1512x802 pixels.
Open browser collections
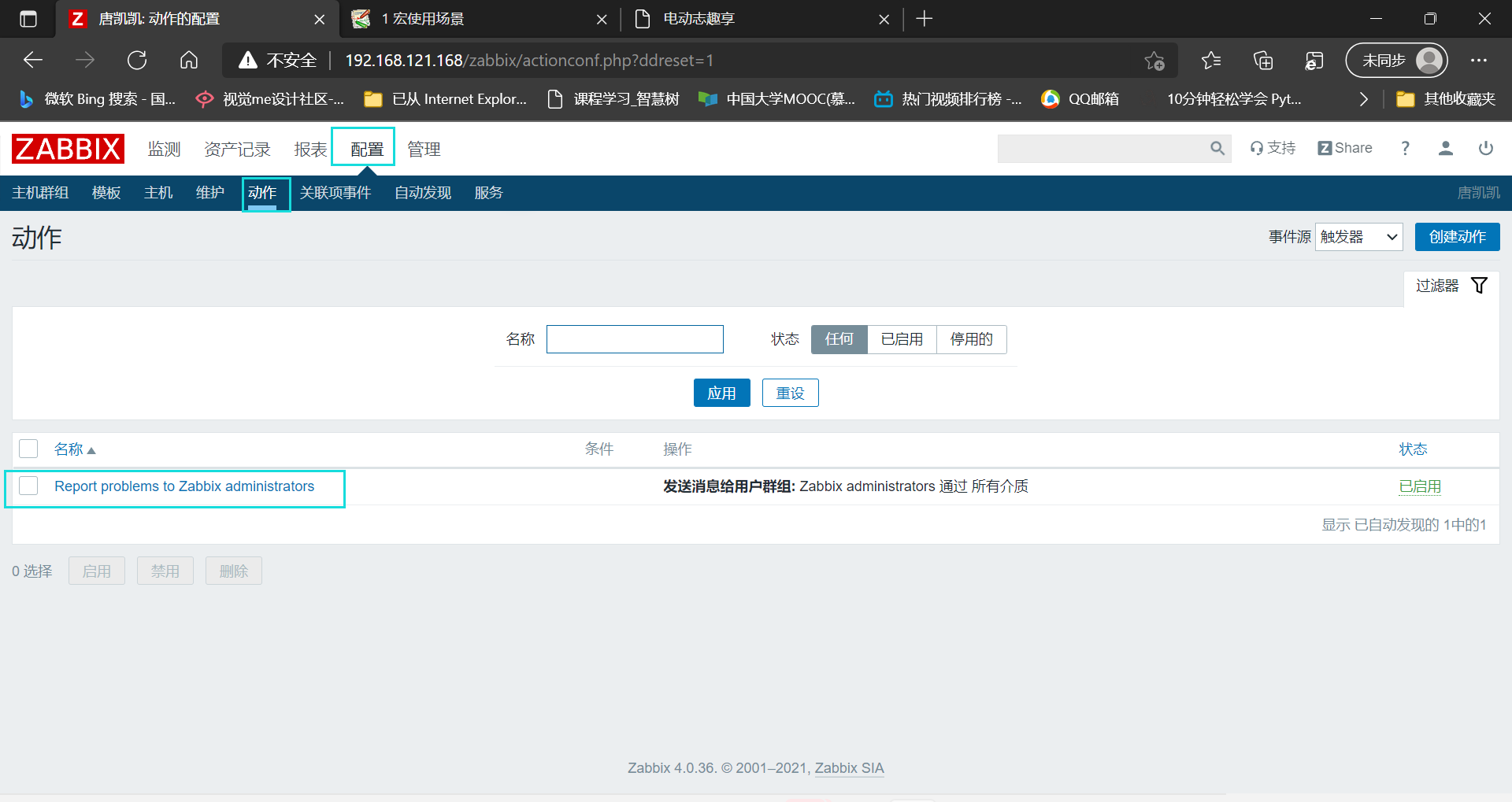[x=1263, y=61]
